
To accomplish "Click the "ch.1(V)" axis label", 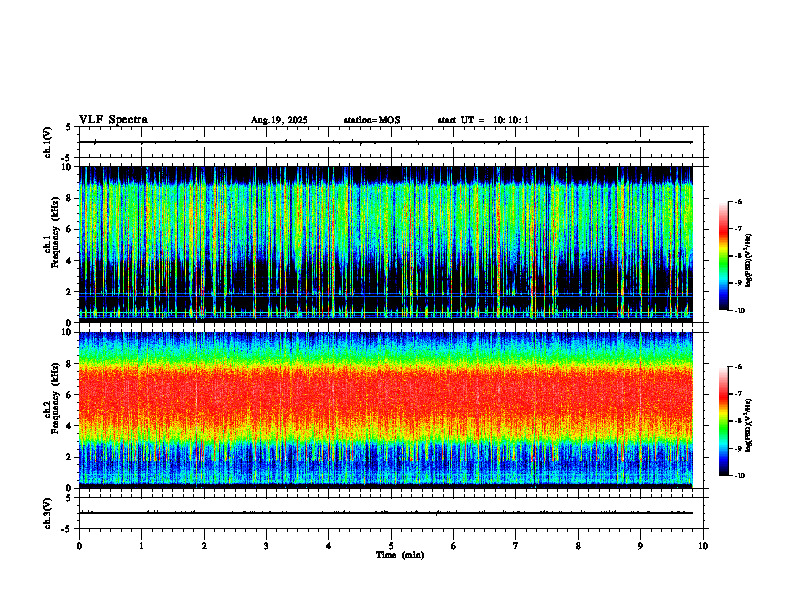I will [48, 142].
